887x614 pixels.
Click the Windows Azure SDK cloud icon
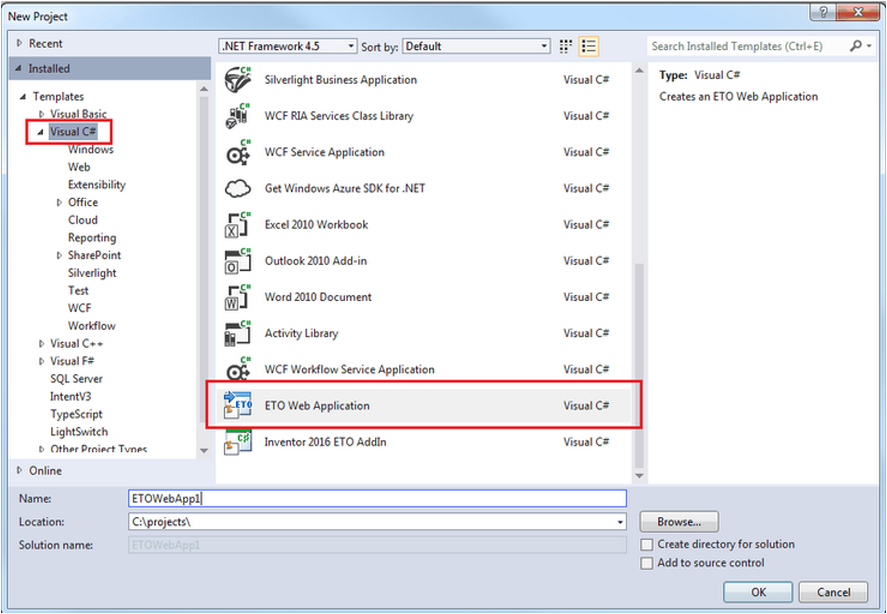click(238, 188)
